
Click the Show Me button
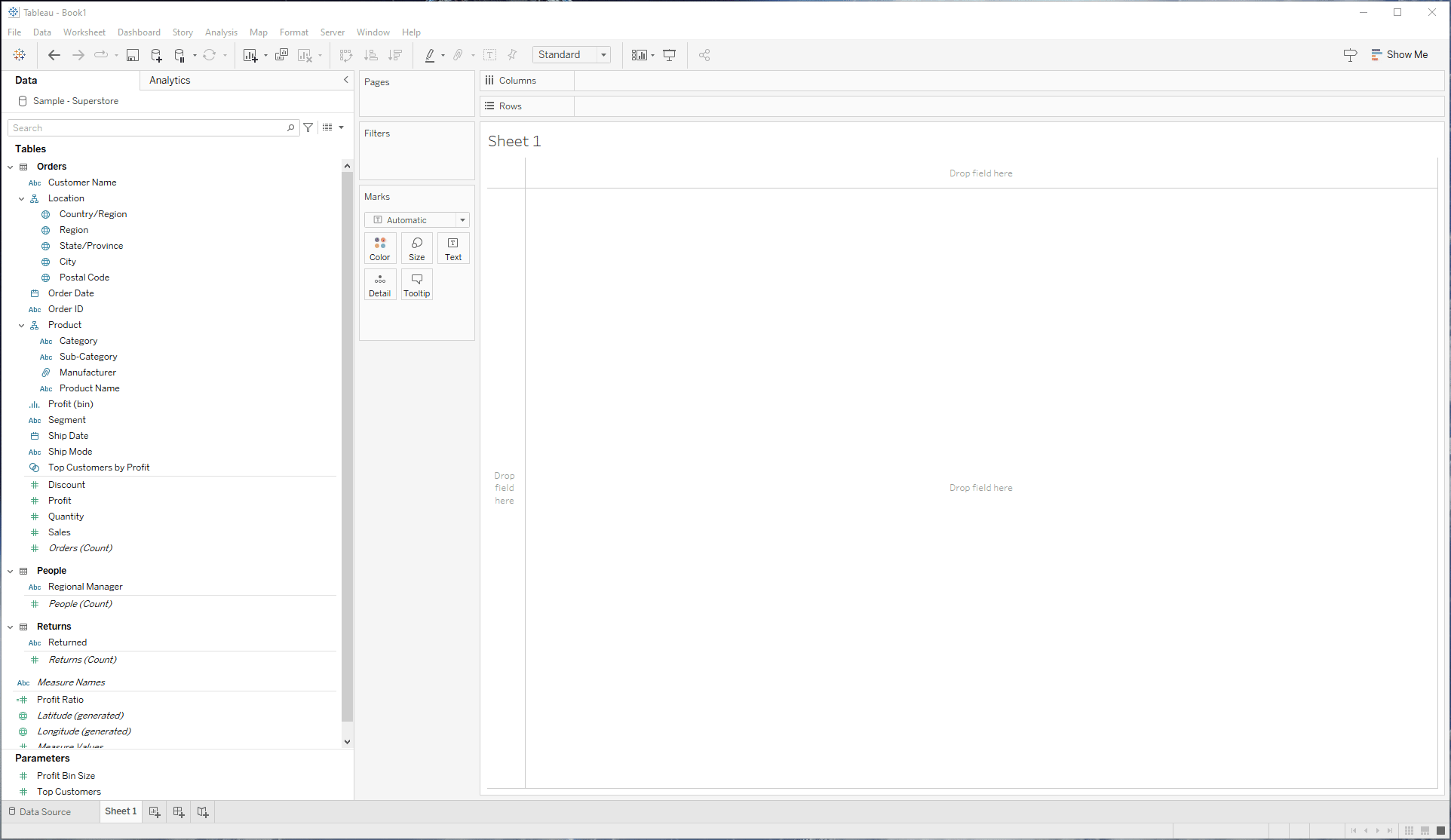(1400, 55)
